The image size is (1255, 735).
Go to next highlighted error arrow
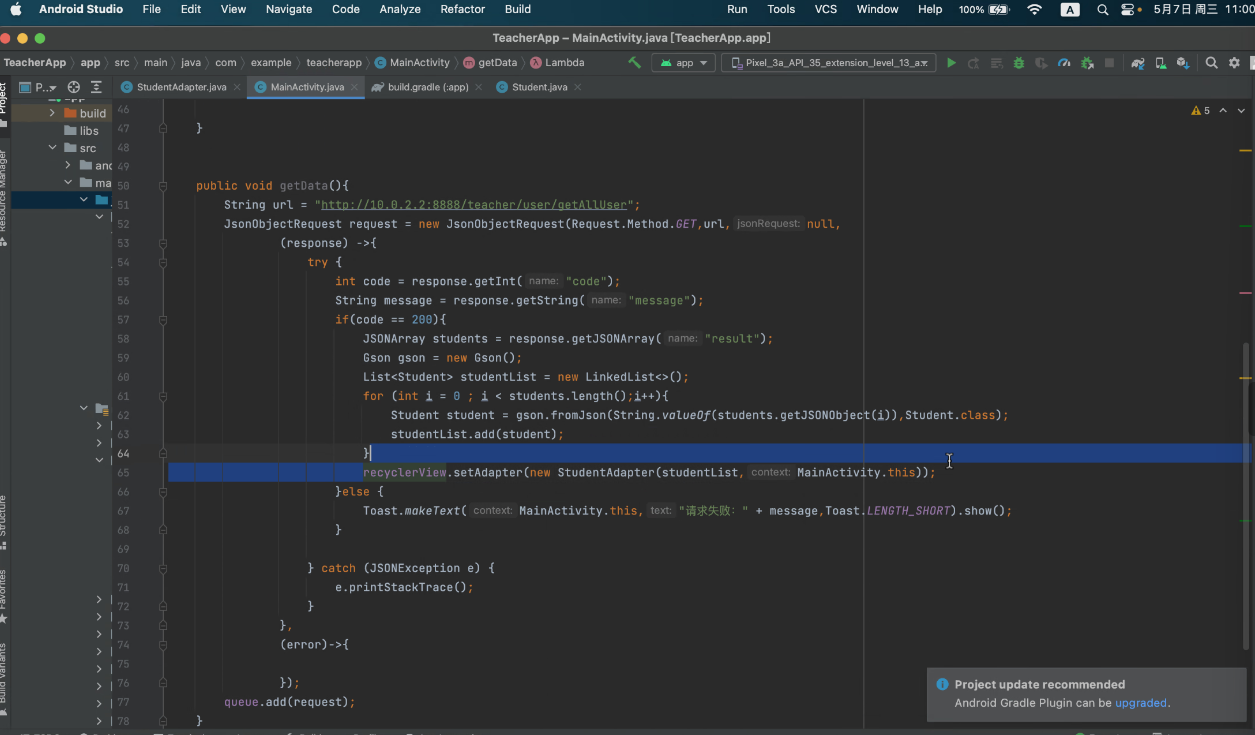click(1242, 111)
